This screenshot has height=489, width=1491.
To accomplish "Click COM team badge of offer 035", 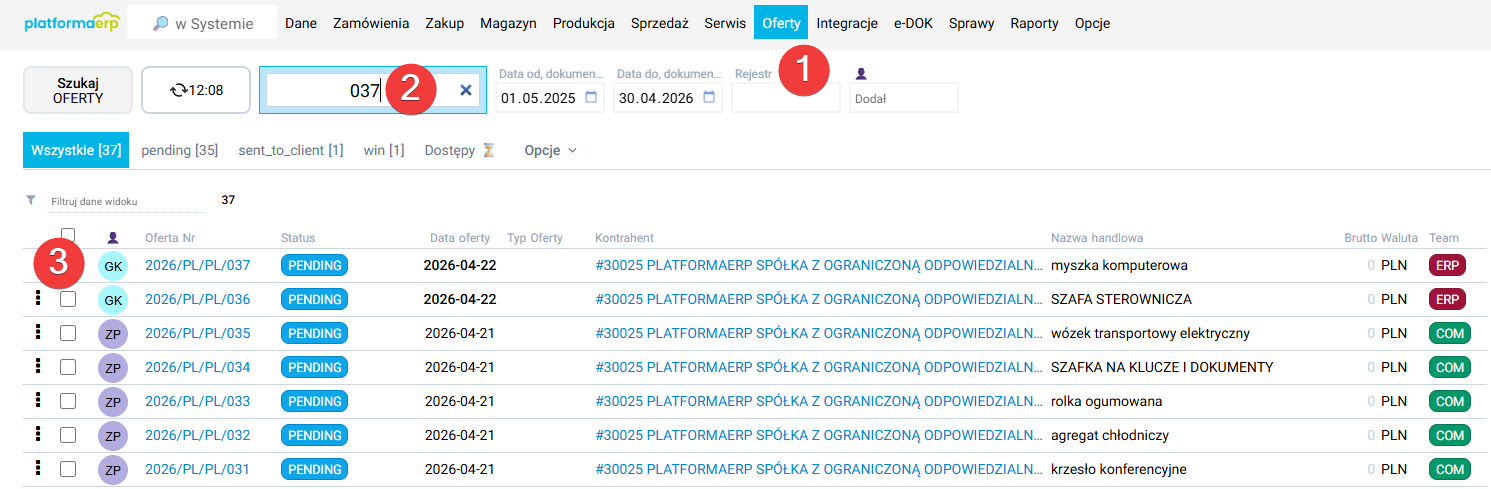I will (x=1450, y=334).
